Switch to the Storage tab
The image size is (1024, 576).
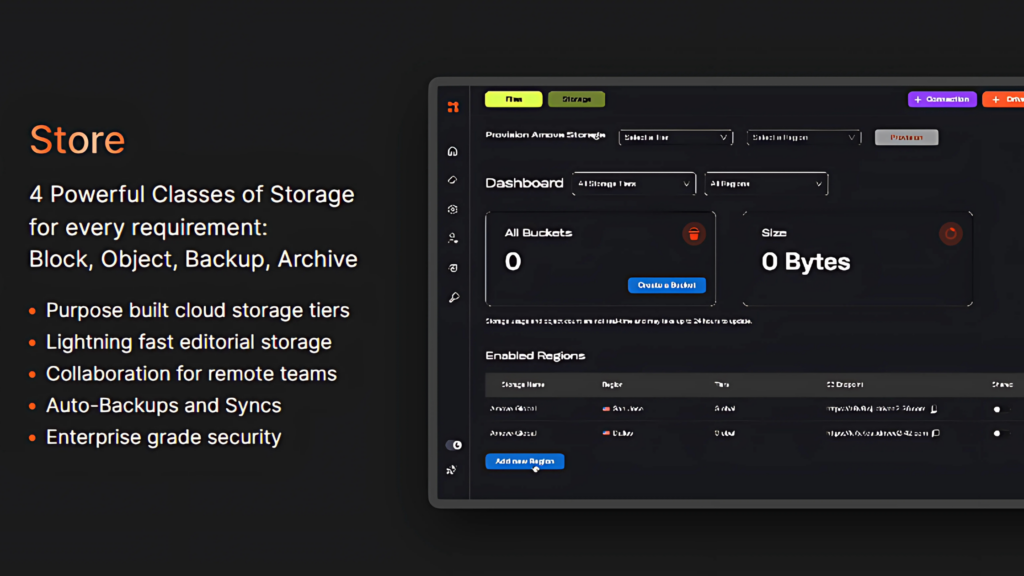coord(576,99)
